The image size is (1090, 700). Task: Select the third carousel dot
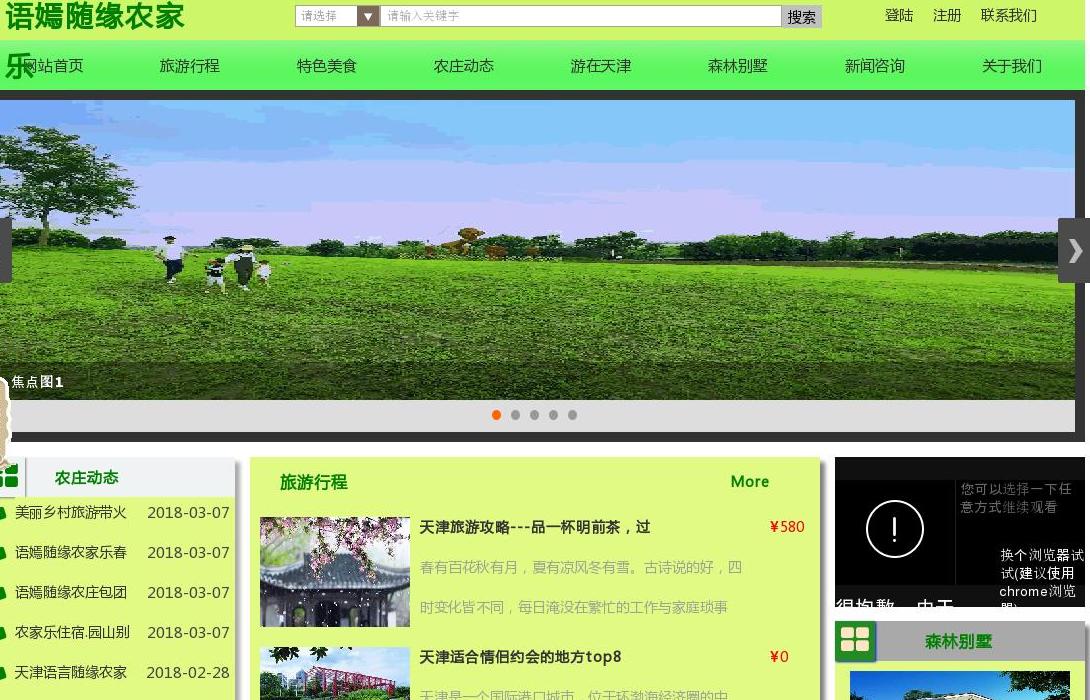tap(534, 415)
